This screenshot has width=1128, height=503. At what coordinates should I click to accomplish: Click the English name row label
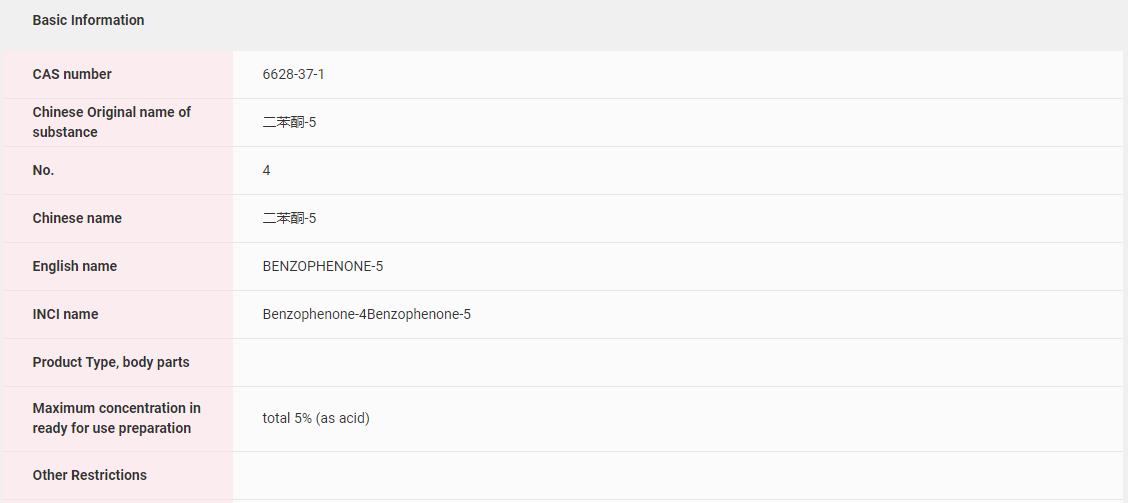[74, 266]
